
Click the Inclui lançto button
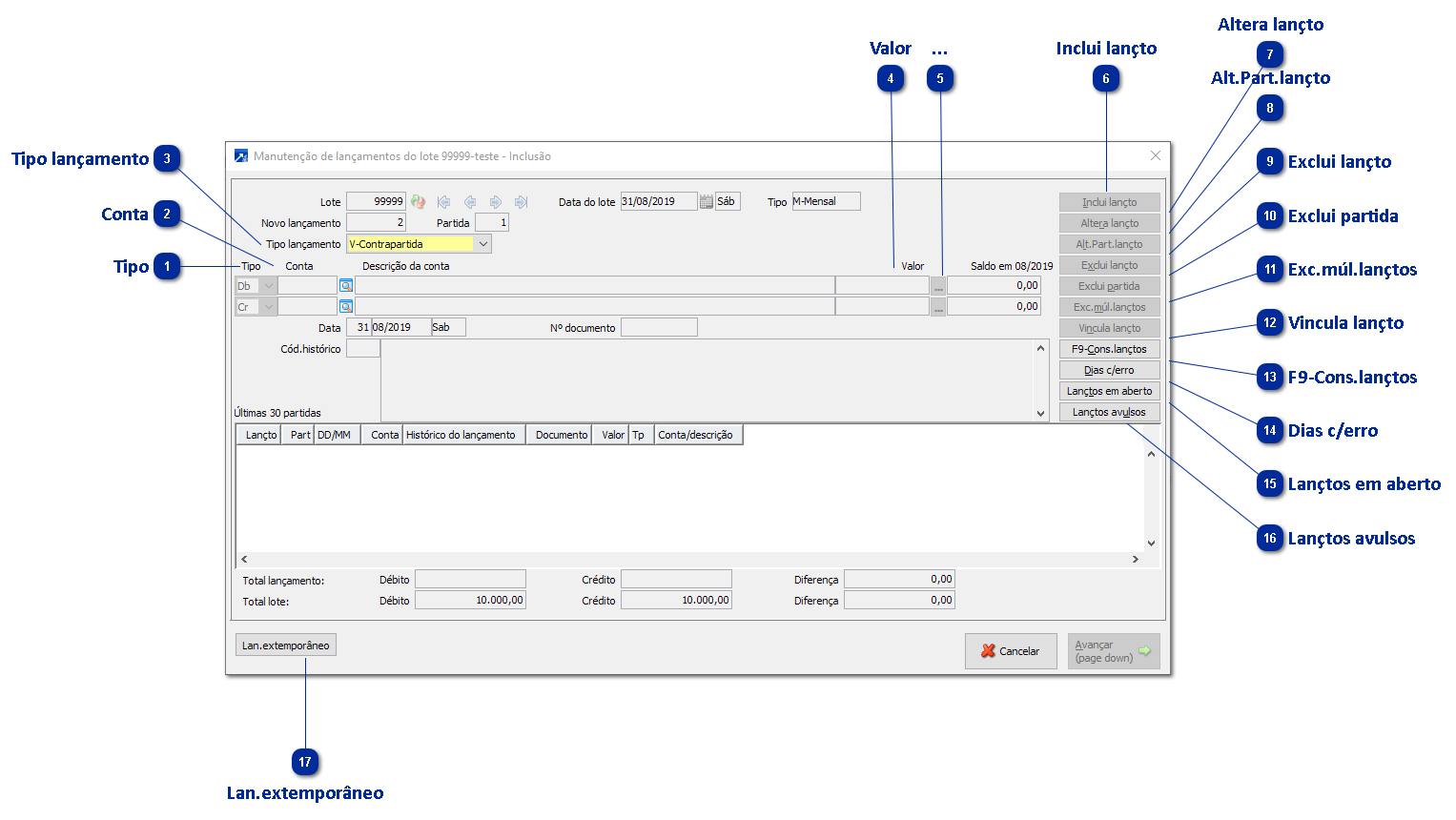click(x=1110, y=202)
